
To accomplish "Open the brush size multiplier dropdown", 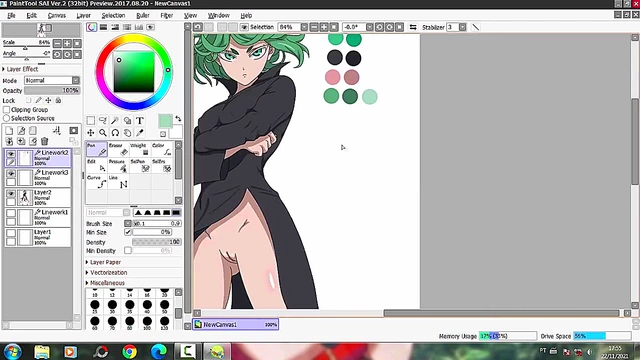I will [128, 223].
